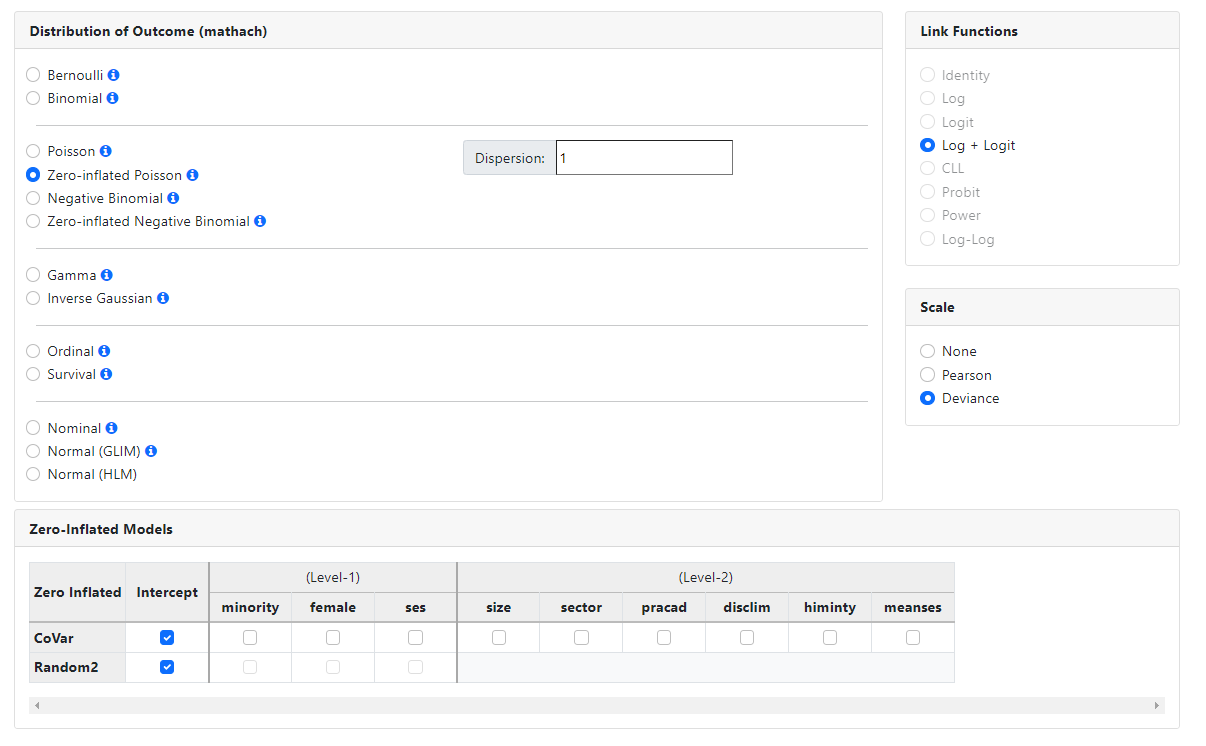Click the info icon next to Survival
The image size is (1206, 746).
click(107, 374)
